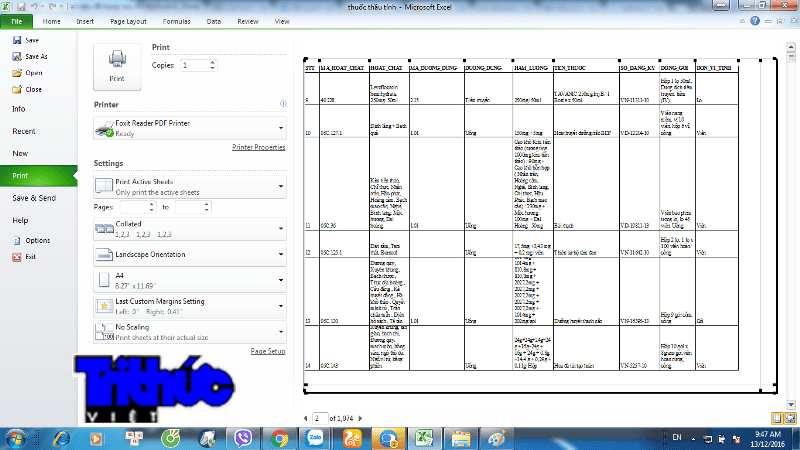Image resolution: width=800 pixels, height=450 pixels.
Task: Toggle Zoom to Page button
Action: coord(790,418)
